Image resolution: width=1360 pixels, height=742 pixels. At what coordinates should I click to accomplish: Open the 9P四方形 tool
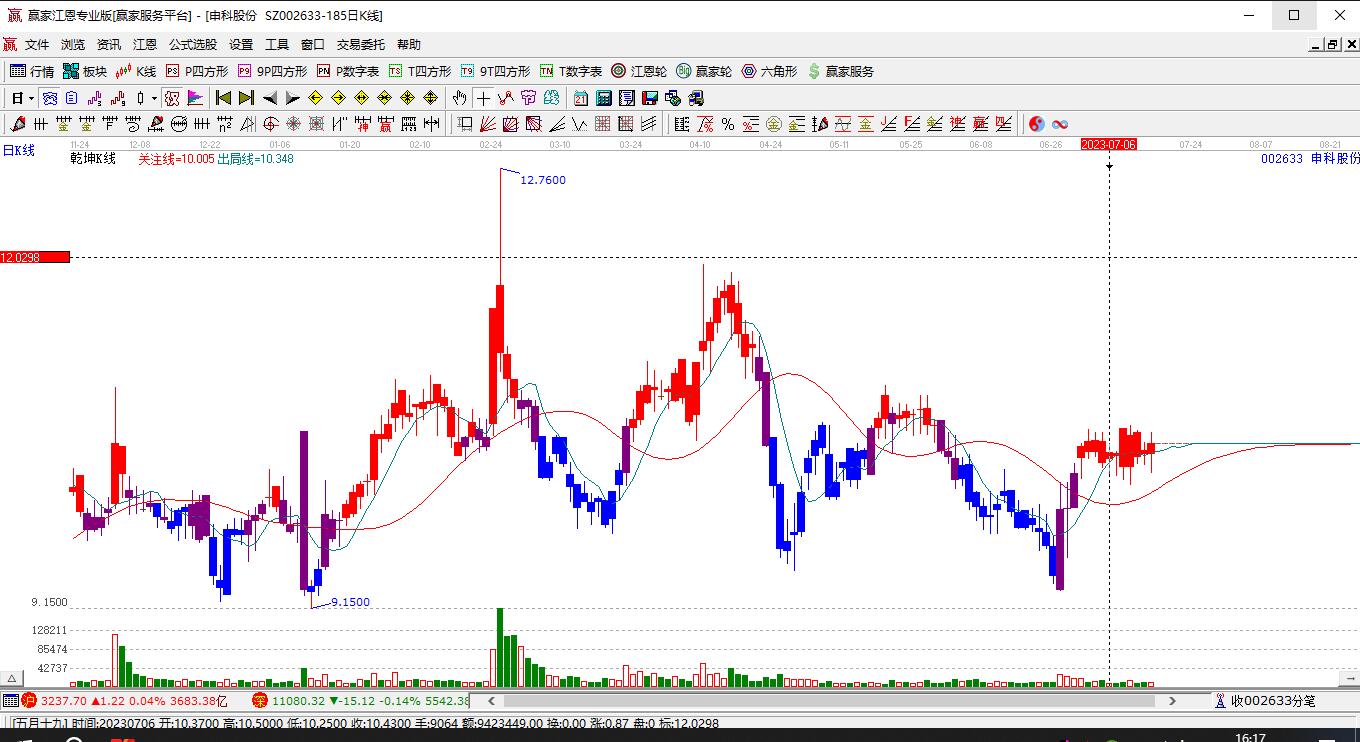pyautogui.click(x=272, y=71)
